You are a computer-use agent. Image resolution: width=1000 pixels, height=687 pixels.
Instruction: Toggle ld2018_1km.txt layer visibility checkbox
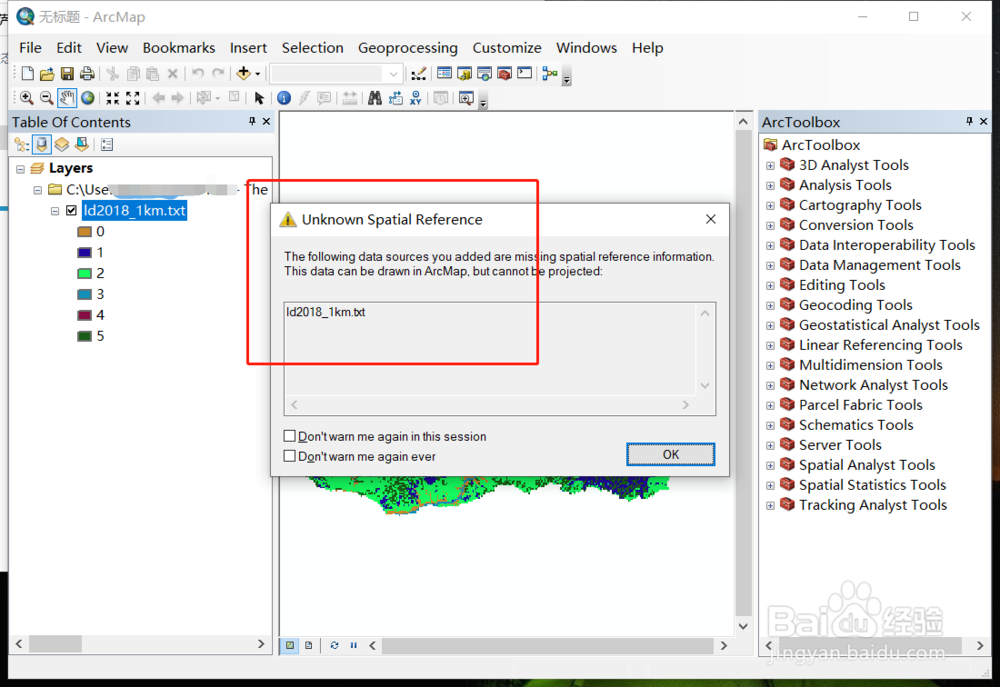pyautogui.click(x=71, y=211)
